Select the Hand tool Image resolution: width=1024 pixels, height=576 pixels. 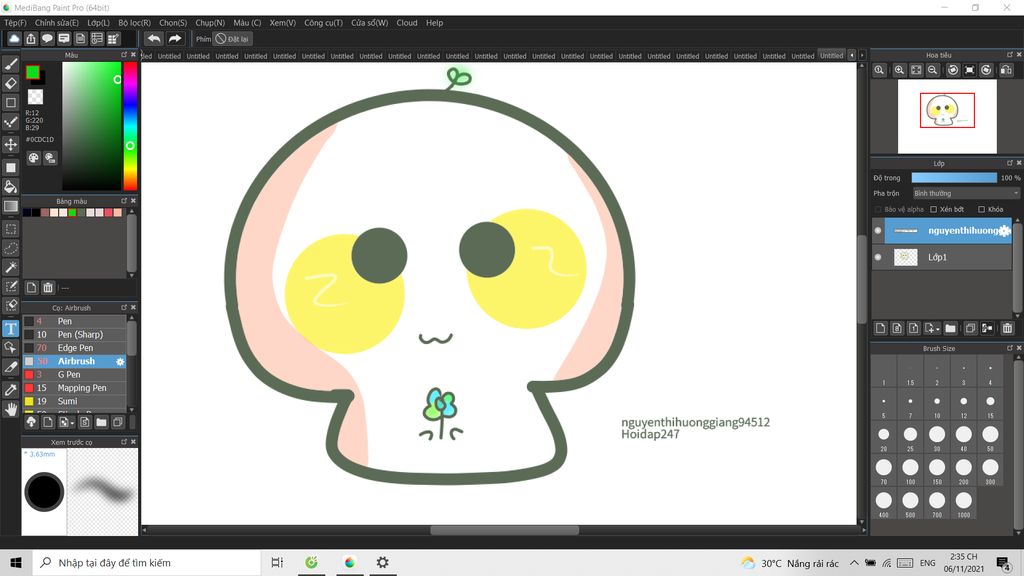pos(11,409)
